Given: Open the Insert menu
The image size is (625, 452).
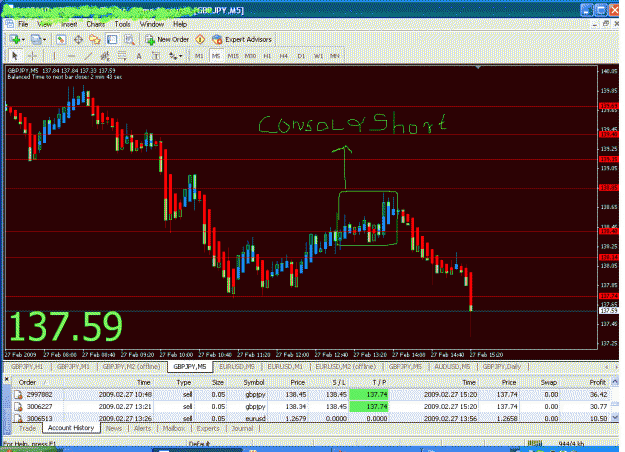Looking at the screenshot, I should click(x=69, y=24).
